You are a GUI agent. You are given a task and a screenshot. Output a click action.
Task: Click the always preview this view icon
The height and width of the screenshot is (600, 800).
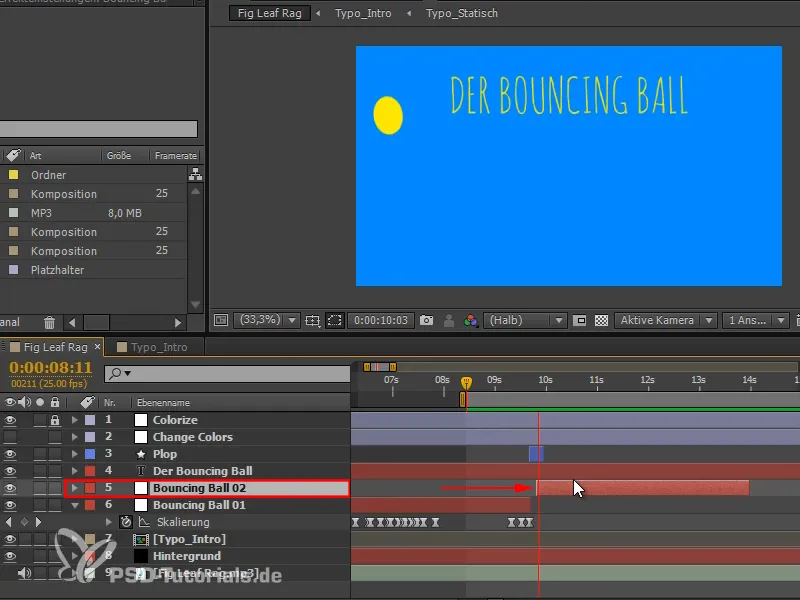point(221,320)
